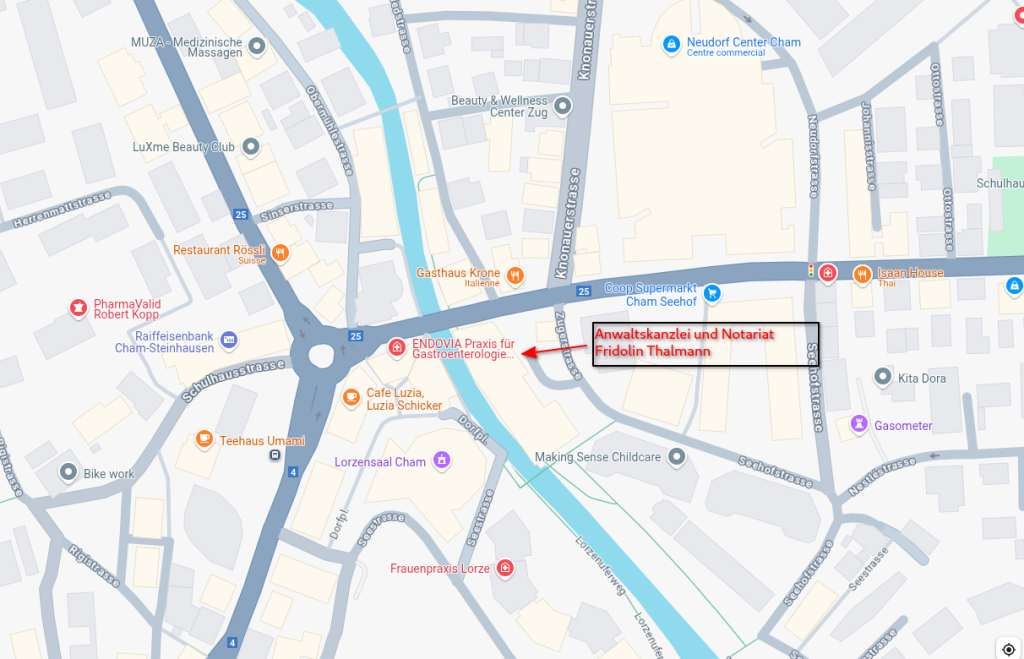Open the Lorzensaal Cham purple venue marker
1024x659 pixels.
442,460
